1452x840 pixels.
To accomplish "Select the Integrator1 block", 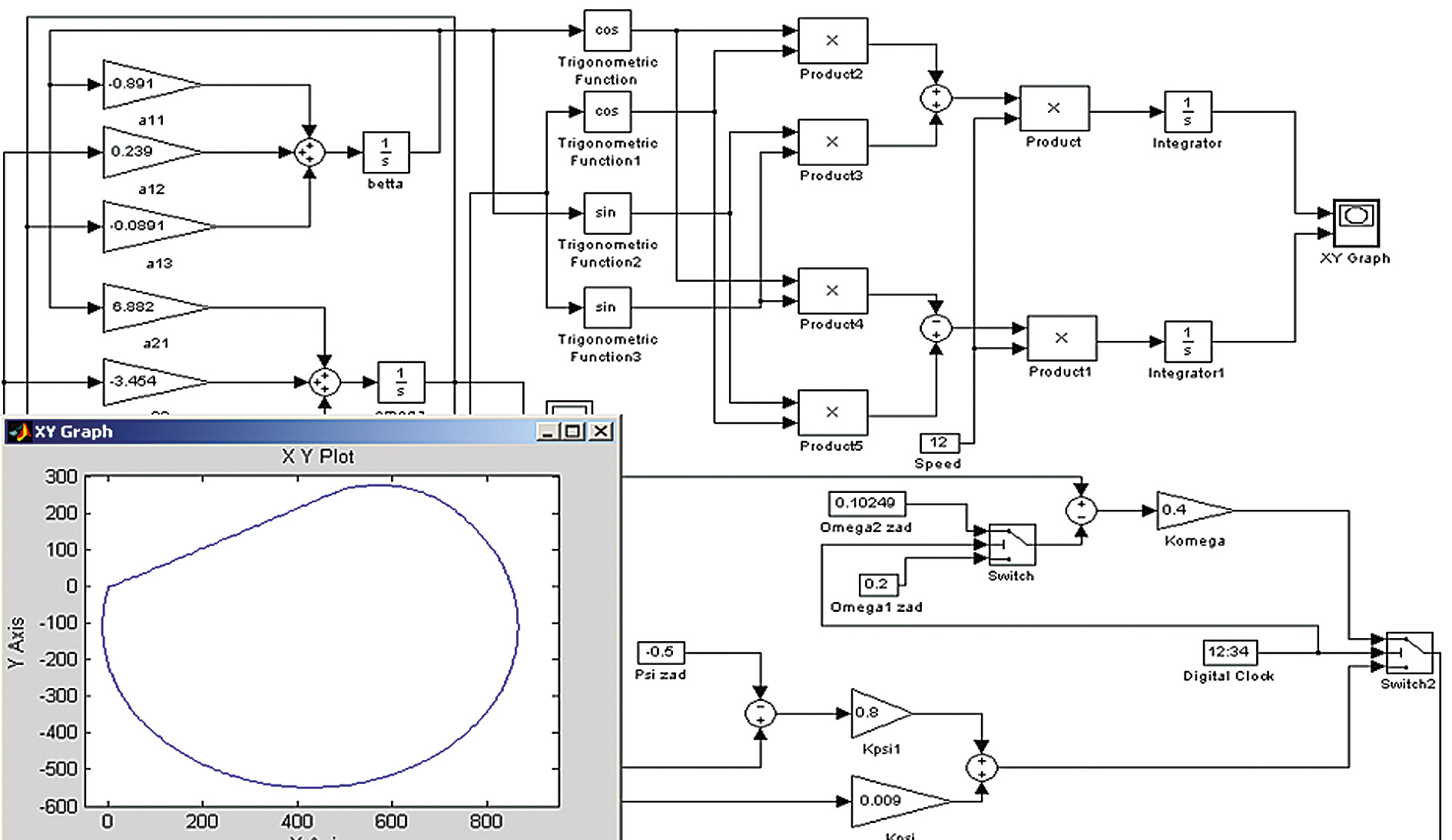I will [1188, 342].
